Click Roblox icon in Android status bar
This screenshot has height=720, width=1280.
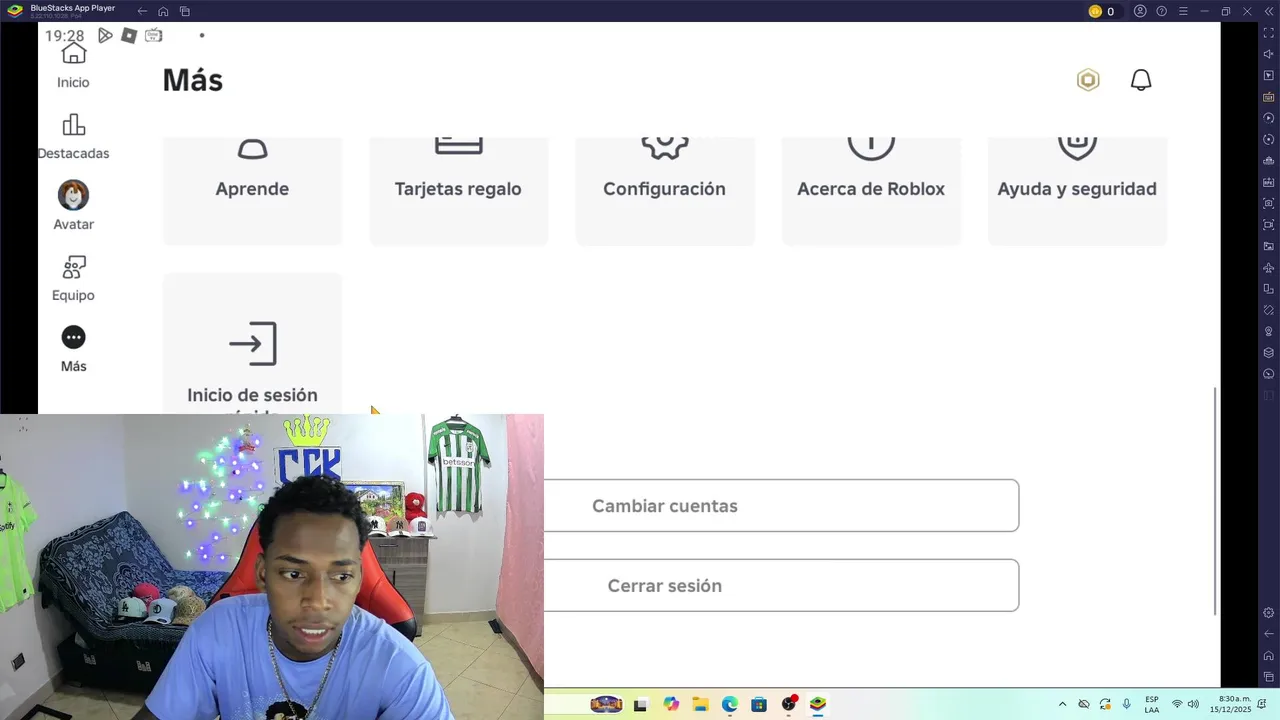129,35
